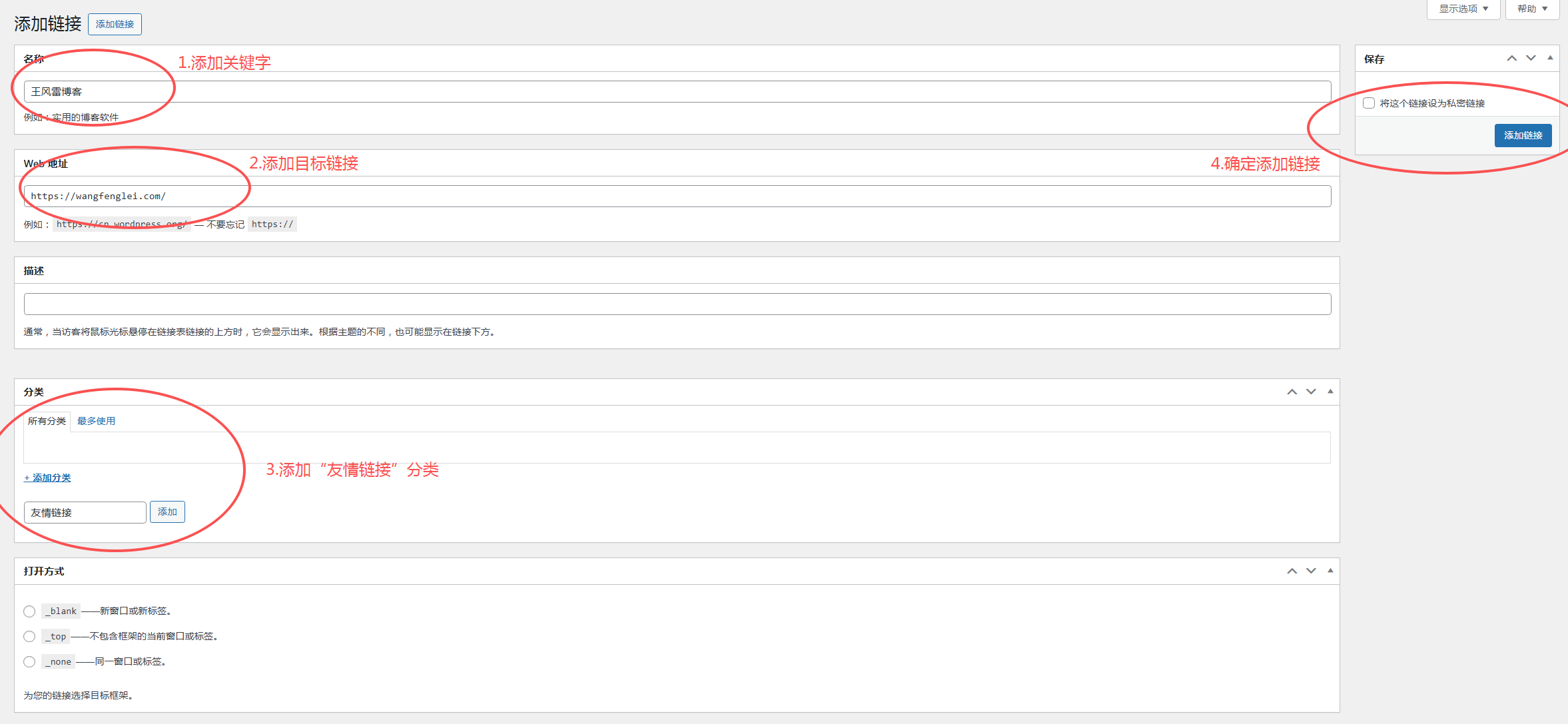The width and height of the screenshot is (1568, 724).
Task: Move the 打开方式 panel down
Action: tap(1311, 571)
